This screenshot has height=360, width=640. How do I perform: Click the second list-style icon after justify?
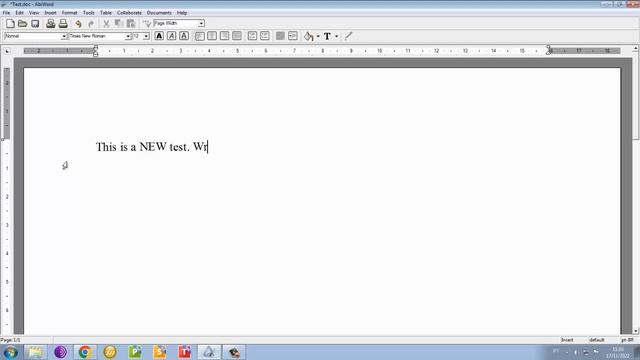[264, 36]
